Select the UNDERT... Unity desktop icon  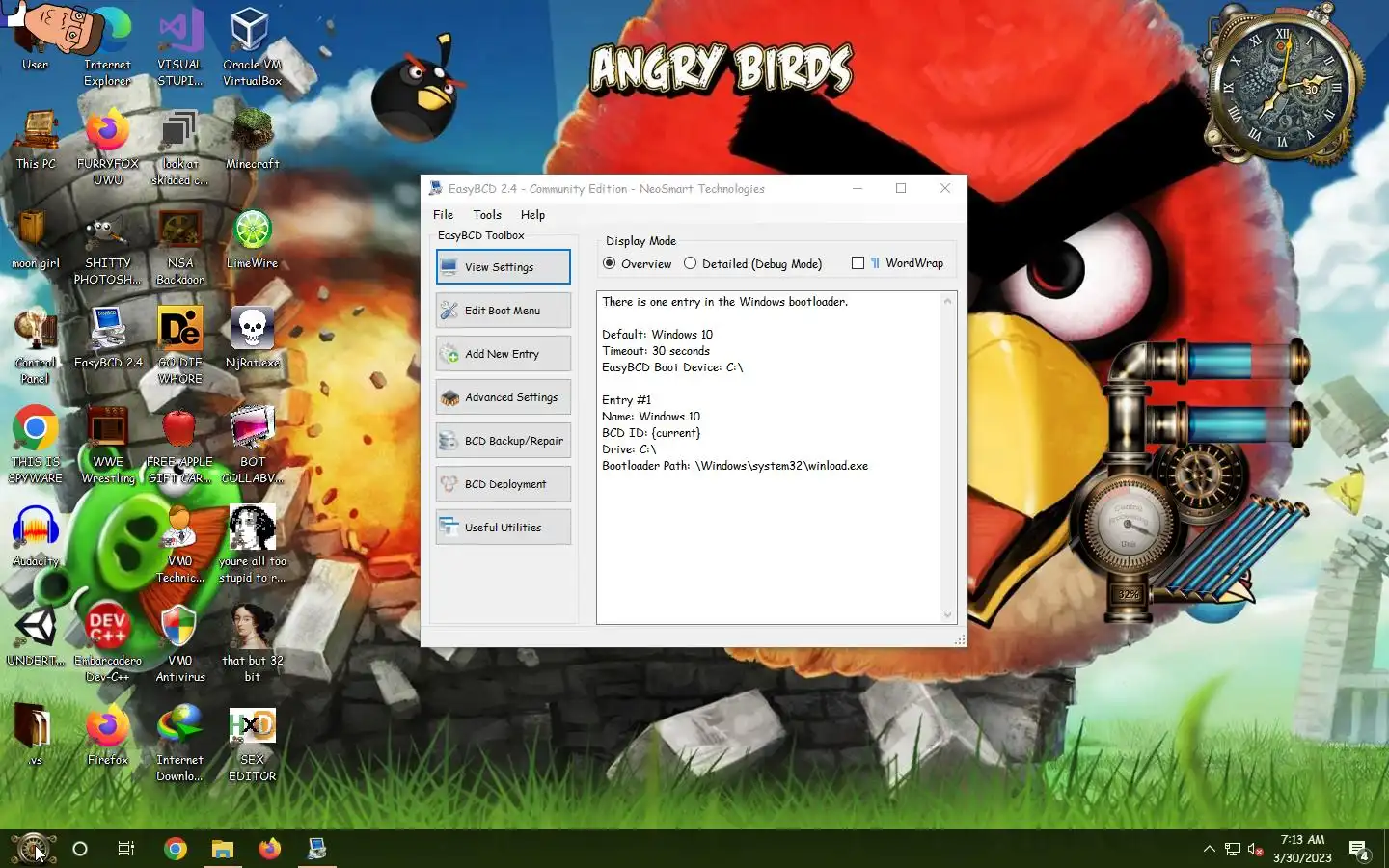(x=36, y=637)
